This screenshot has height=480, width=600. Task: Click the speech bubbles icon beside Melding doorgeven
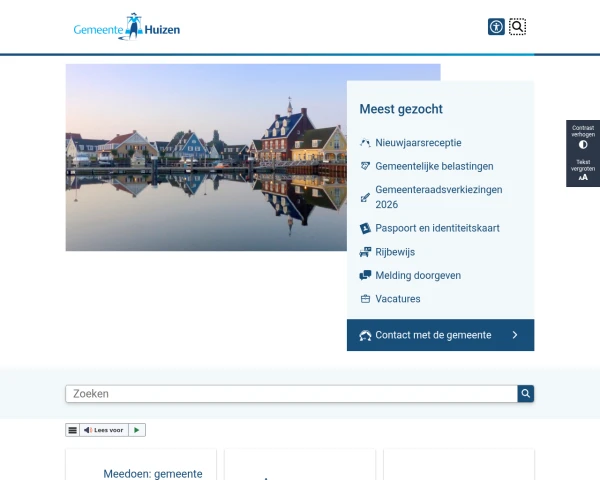click(365, 275)
